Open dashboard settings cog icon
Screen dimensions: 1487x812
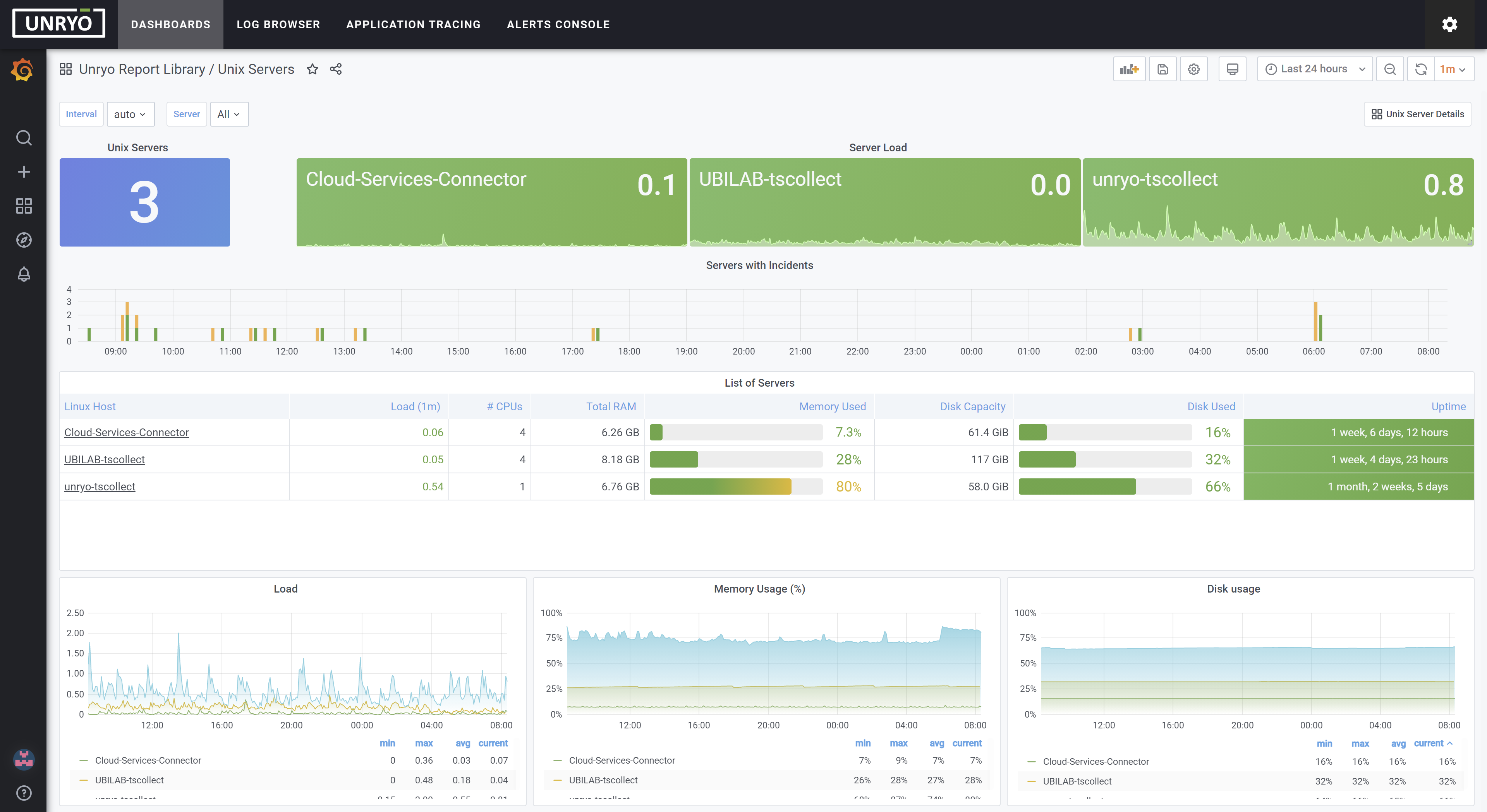(1194, 69)
